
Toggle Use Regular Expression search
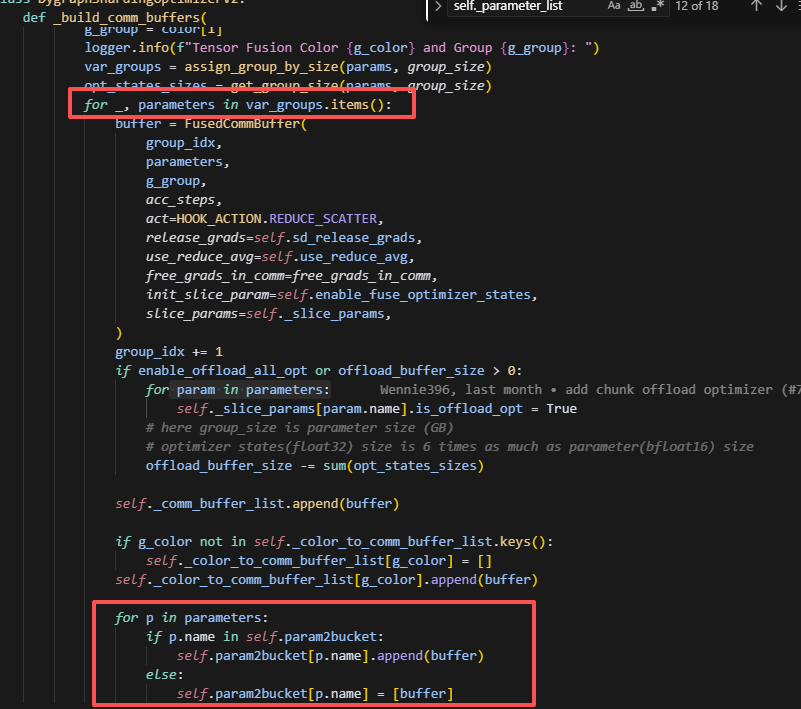656,6
